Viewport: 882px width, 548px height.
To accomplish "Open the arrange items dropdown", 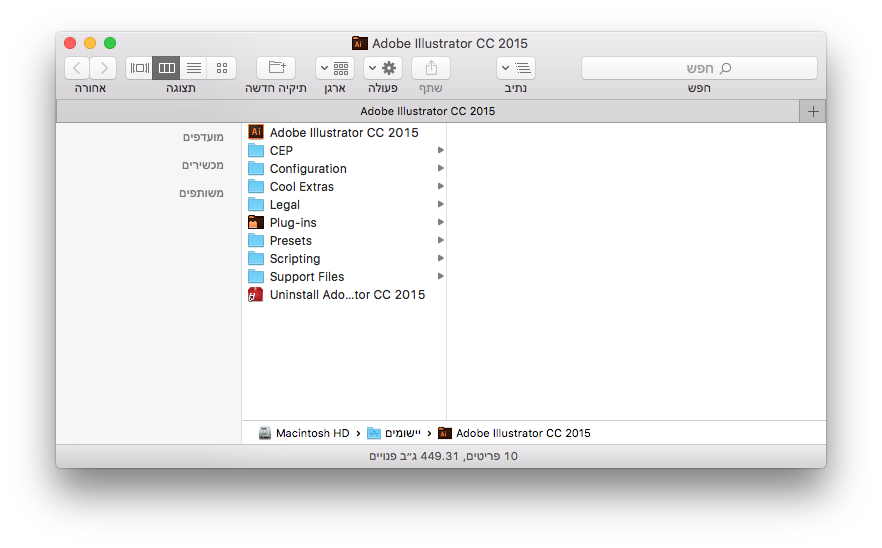I will tap(335, 68).
